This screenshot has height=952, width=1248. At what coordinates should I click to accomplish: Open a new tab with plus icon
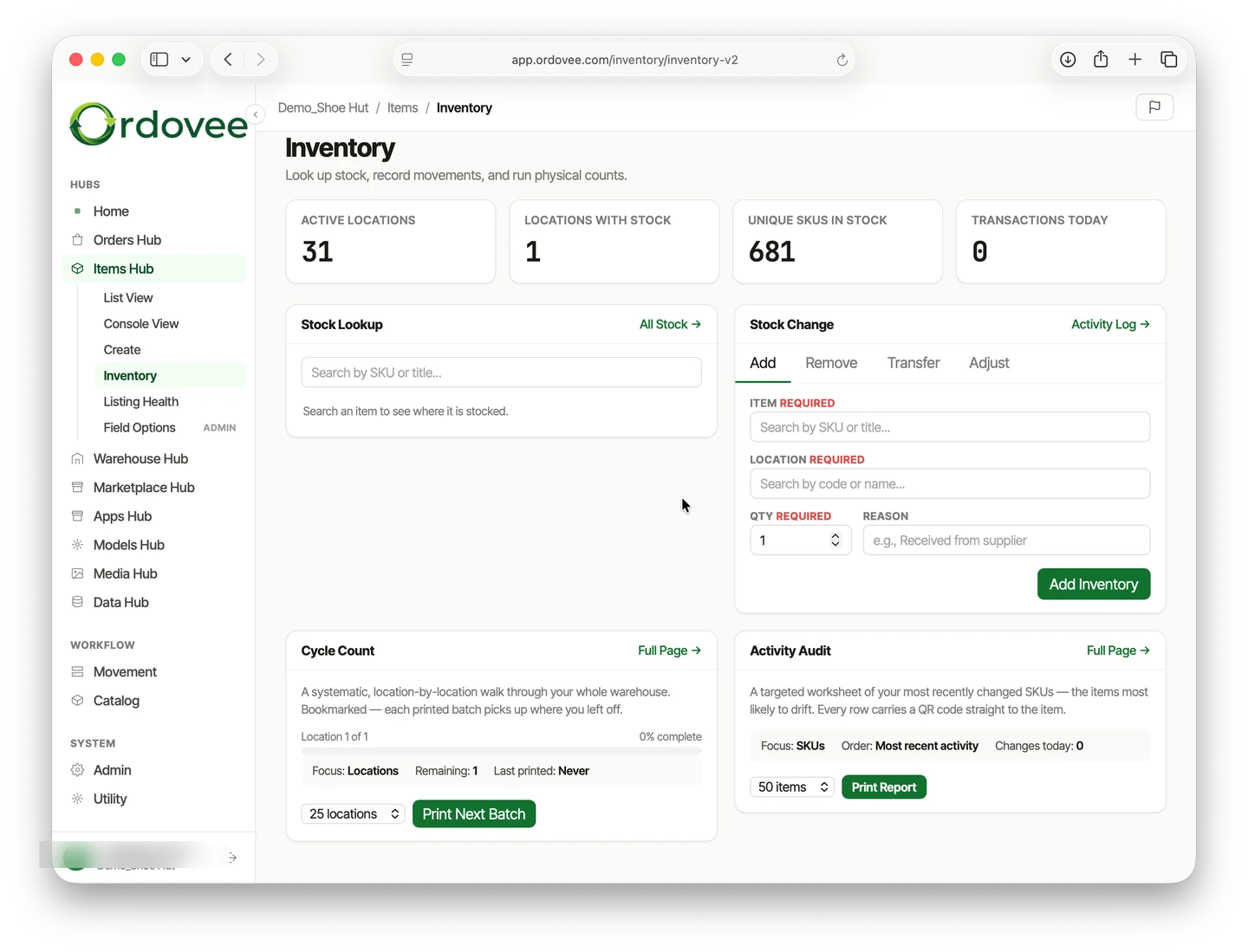(x=1134, y=59)
